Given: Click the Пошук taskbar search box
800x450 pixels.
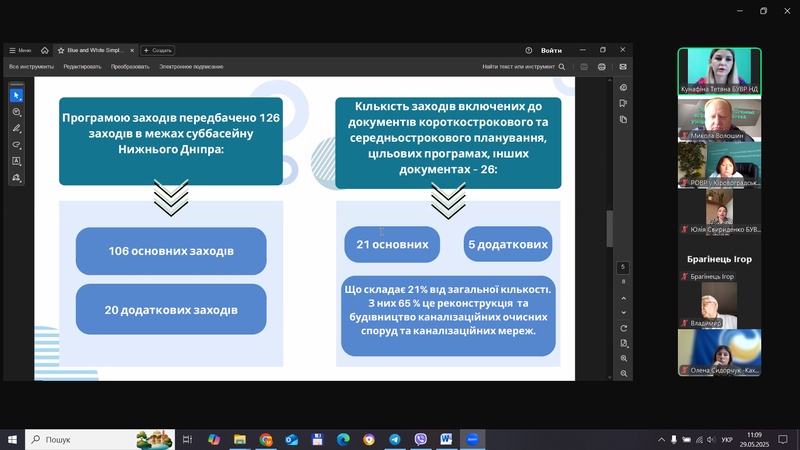Looking at the screenshot, I should pyautogui.click(x=100, y=439).
